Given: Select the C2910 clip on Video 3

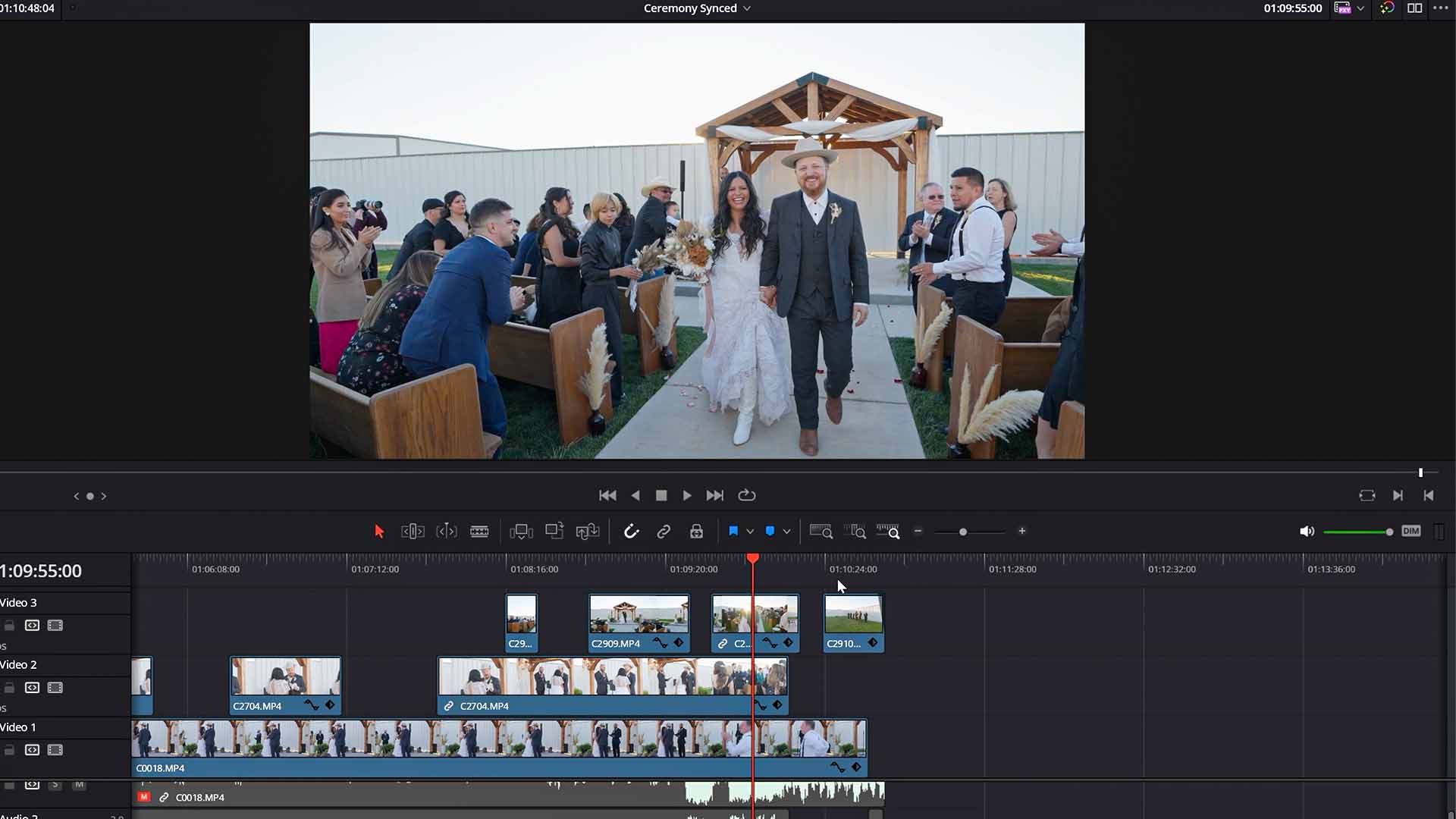Looking at the screenshot, I should tap(853, 622).
